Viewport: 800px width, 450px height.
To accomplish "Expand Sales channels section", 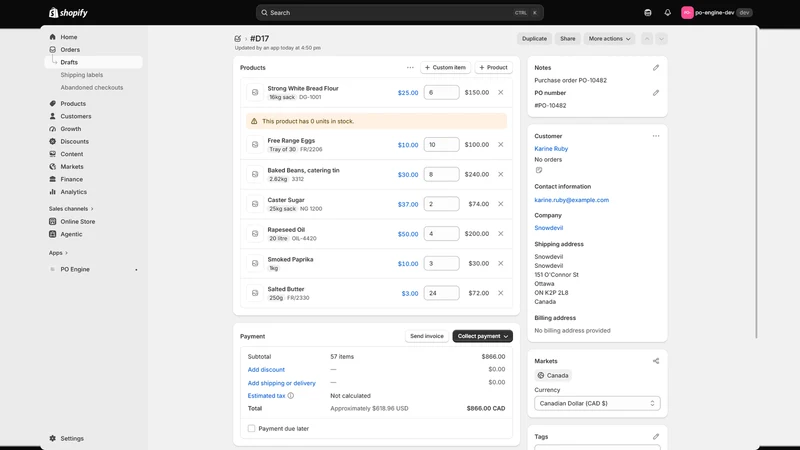I will click(x=71, y=209).
